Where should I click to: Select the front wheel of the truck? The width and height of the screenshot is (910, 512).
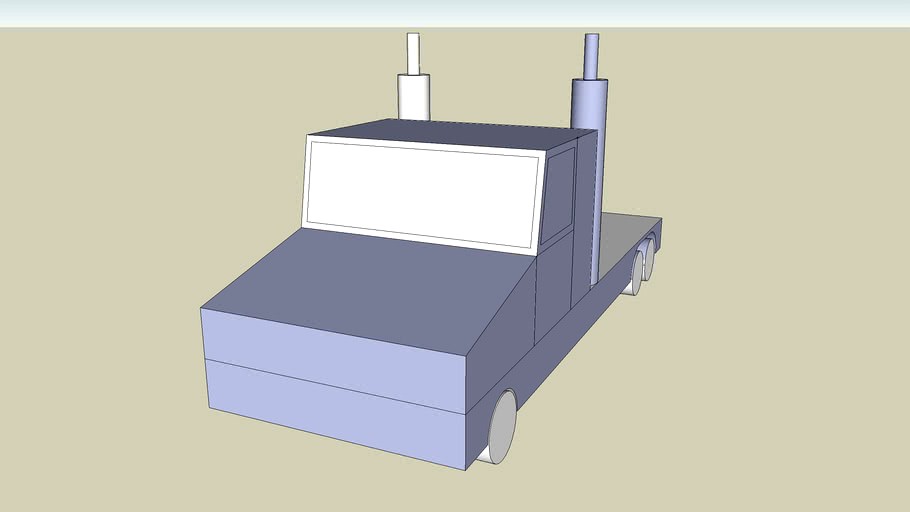(501, 427)
